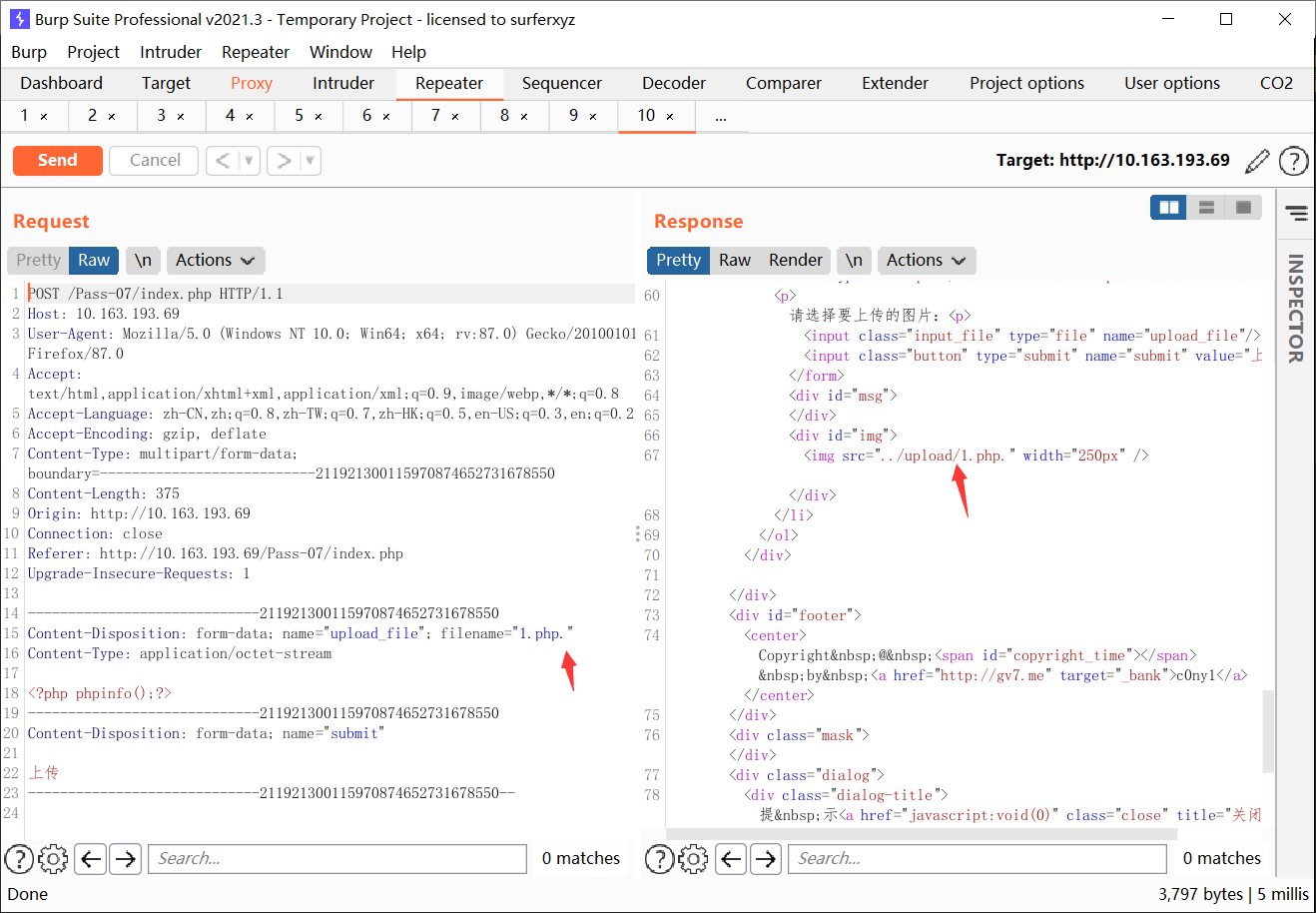Viewport: 1316px width, 913px height.
Task: Open the Burp menu
Action: tap(29, 52)
